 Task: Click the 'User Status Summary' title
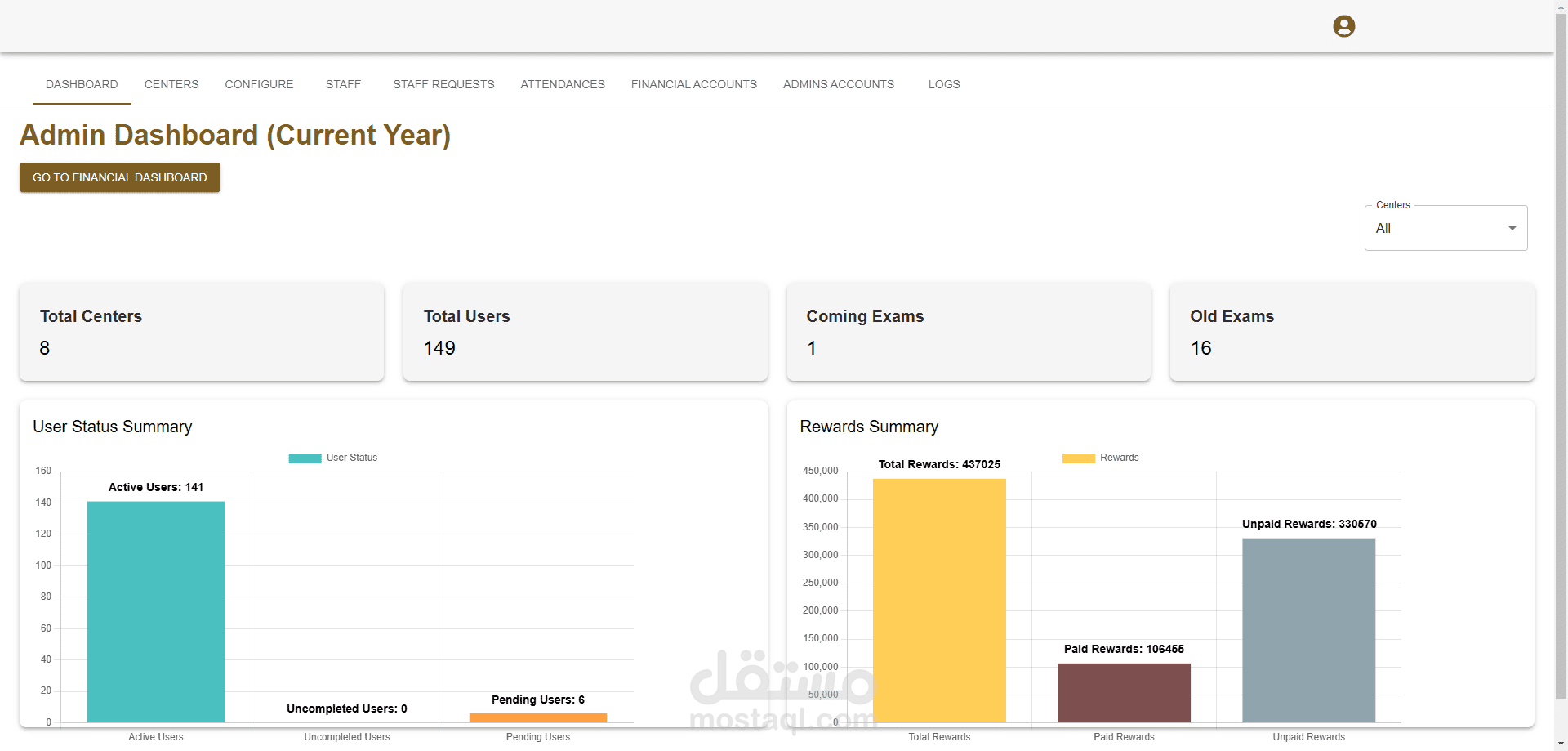click(113, 427)
